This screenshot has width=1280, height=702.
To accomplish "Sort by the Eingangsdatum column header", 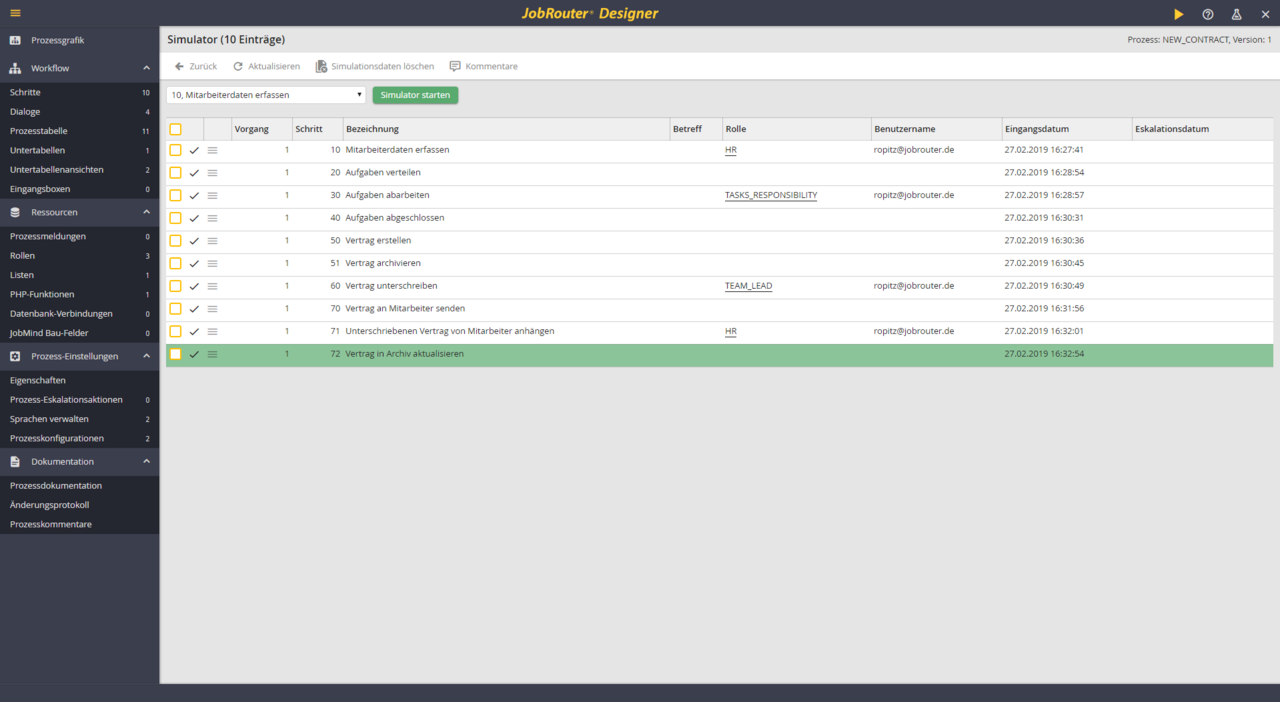I will tap(1036, 129).
